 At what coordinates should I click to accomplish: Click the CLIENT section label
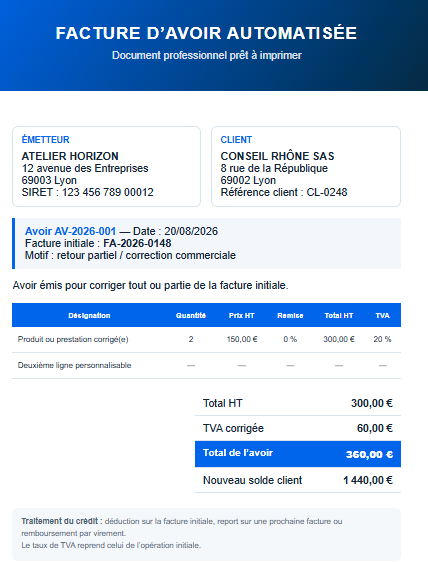click(x=236, y=139)
